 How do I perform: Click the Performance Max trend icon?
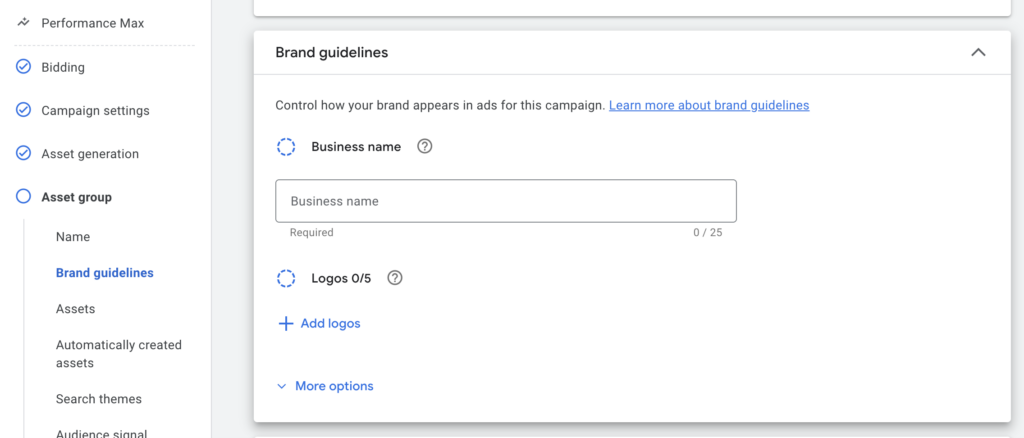[x=24, y=23]
